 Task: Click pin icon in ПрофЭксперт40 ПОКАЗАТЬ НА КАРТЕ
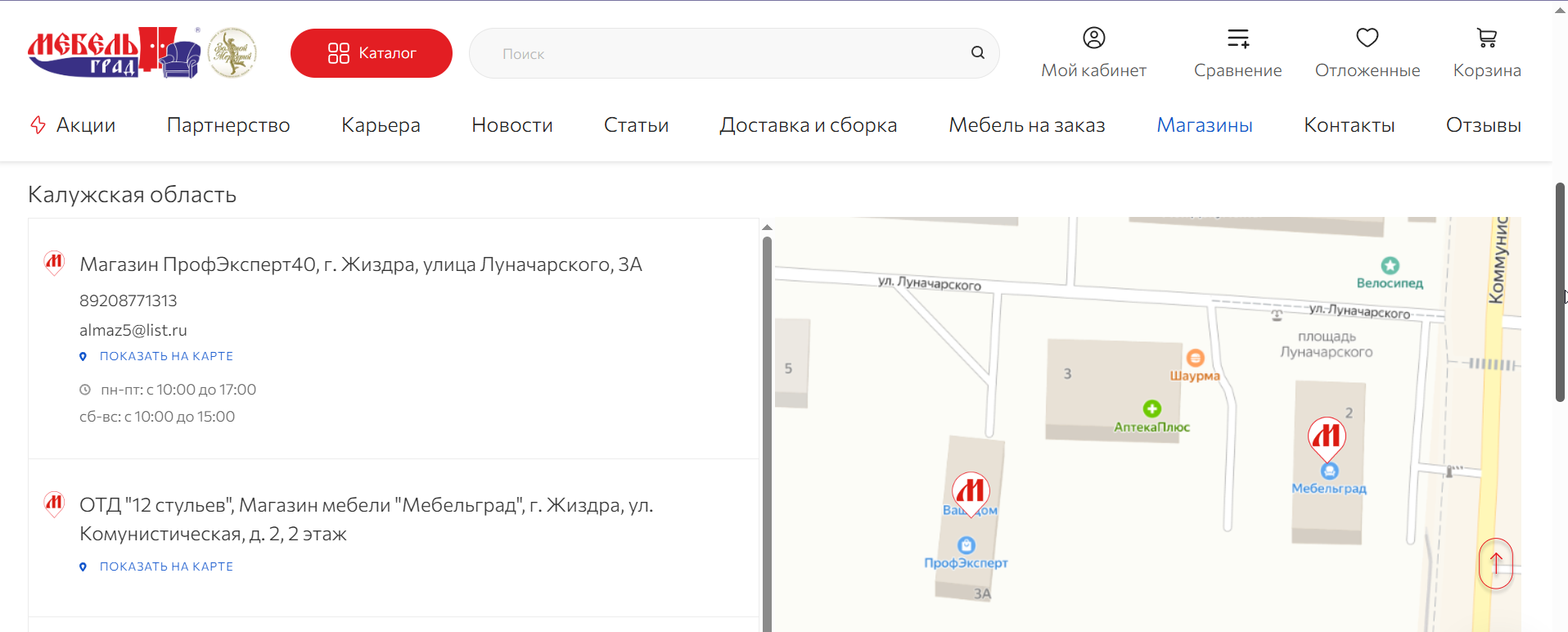click(83, 356)
